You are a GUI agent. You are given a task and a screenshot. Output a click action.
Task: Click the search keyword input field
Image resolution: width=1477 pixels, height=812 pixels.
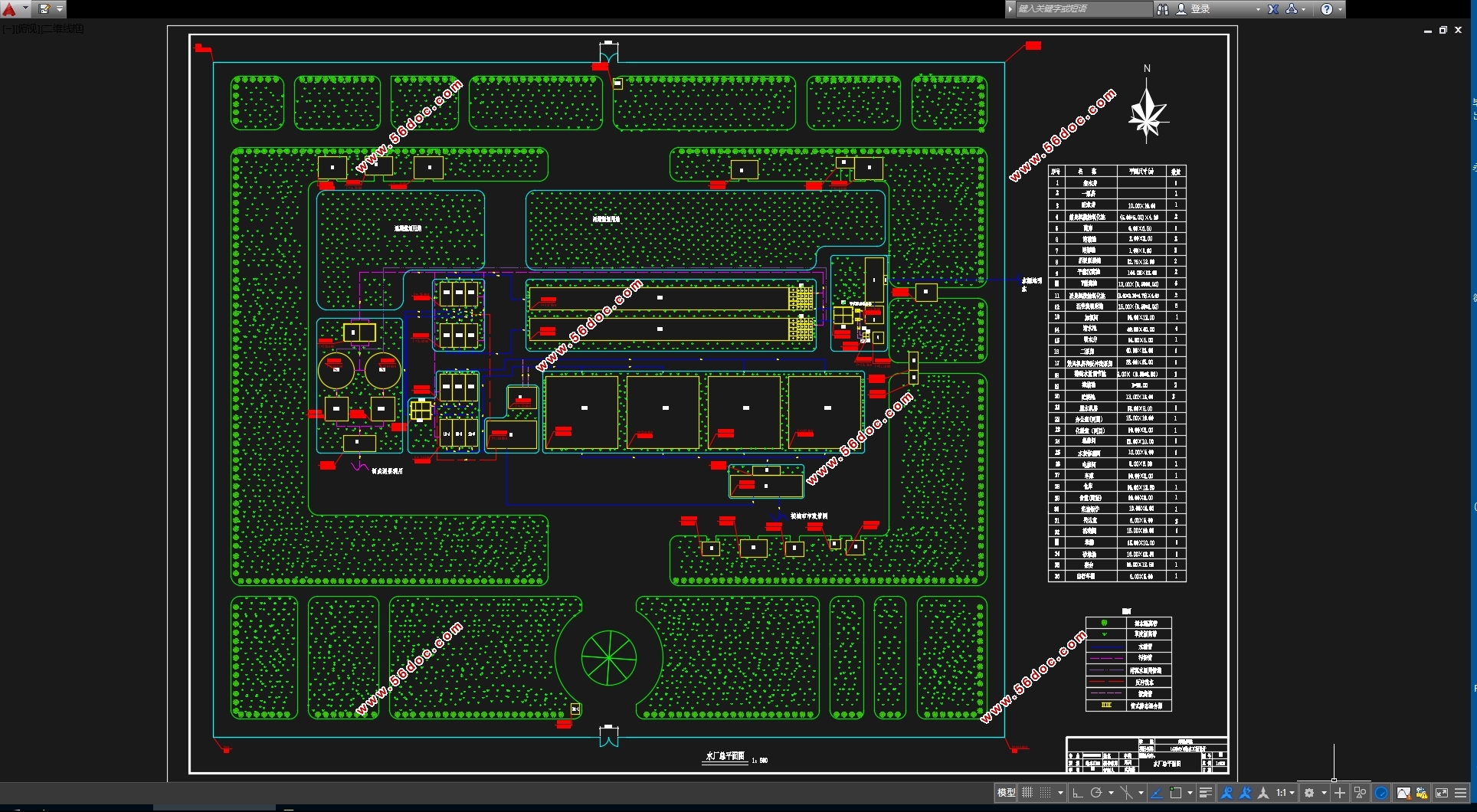click(1083, 9)
